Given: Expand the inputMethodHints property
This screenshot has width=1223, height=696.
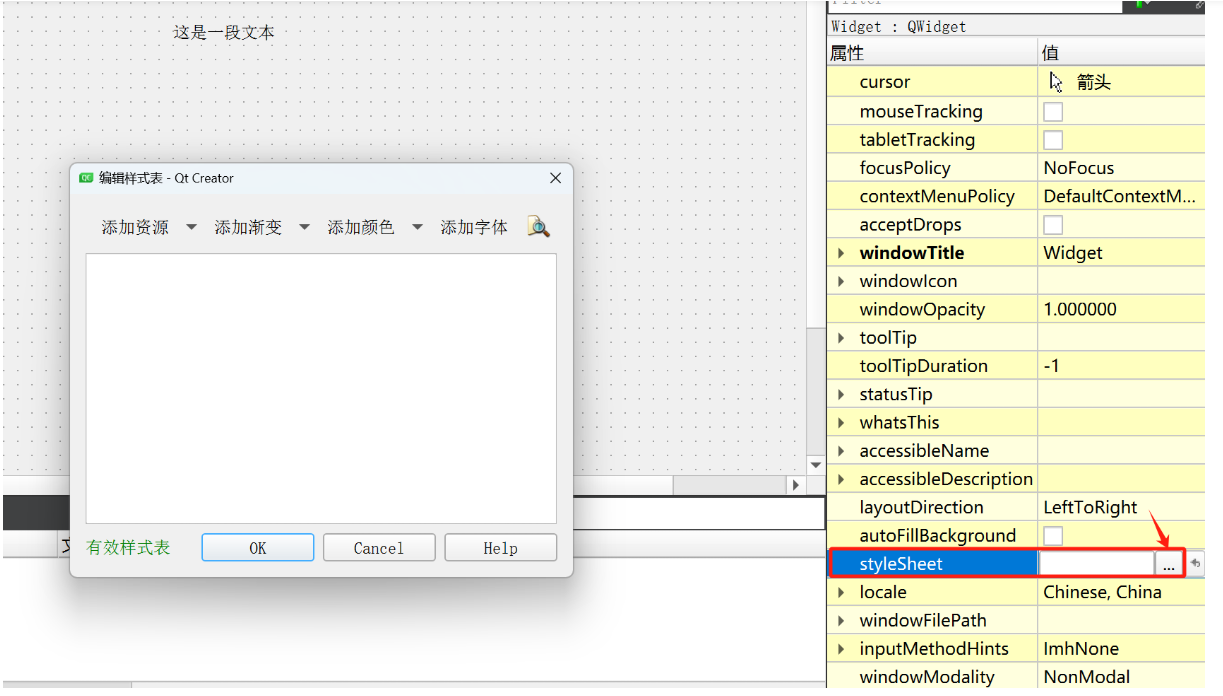Looking at the screenshot, I should pos(841,648).
